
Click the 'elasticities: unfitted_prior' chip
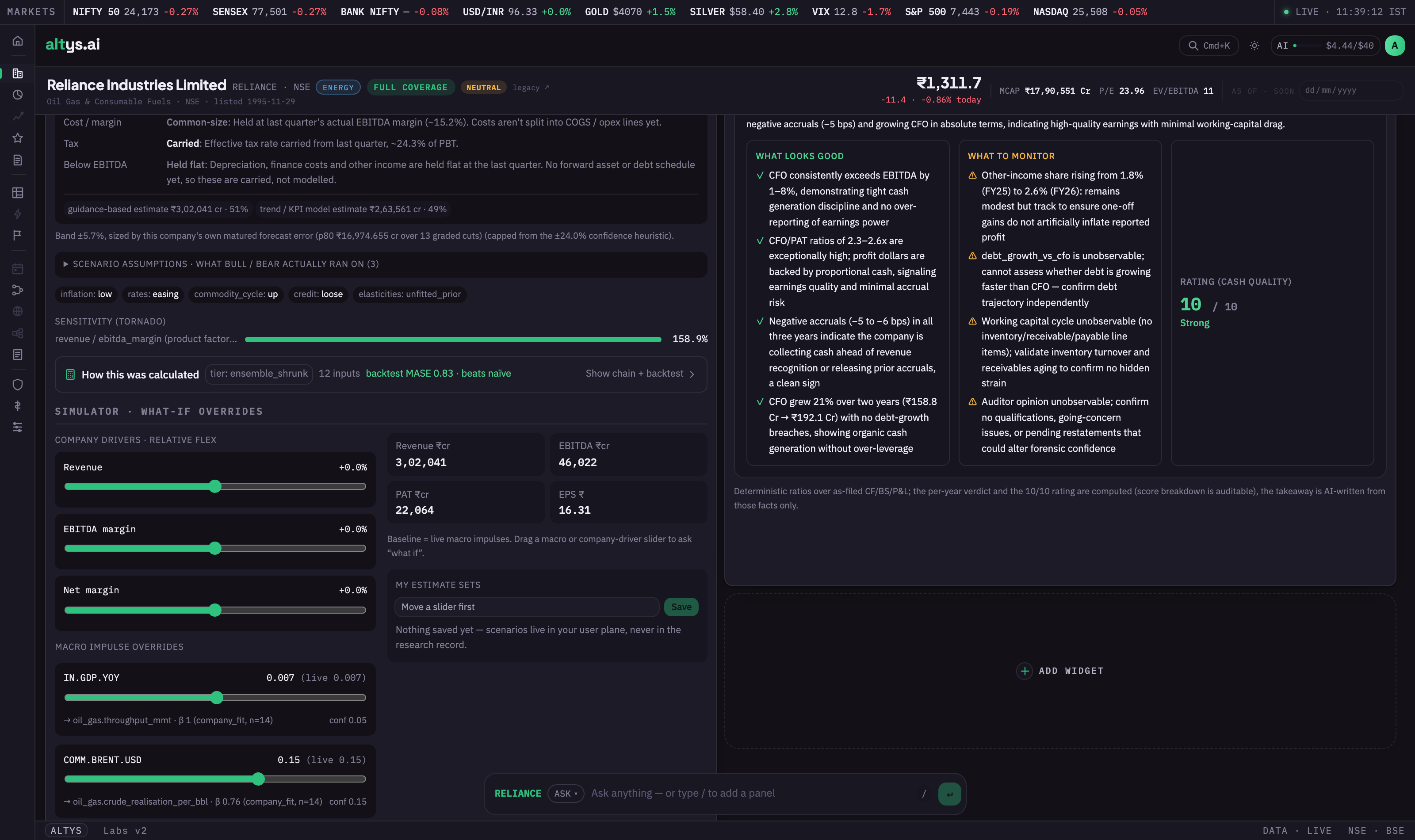click(409, 294)
